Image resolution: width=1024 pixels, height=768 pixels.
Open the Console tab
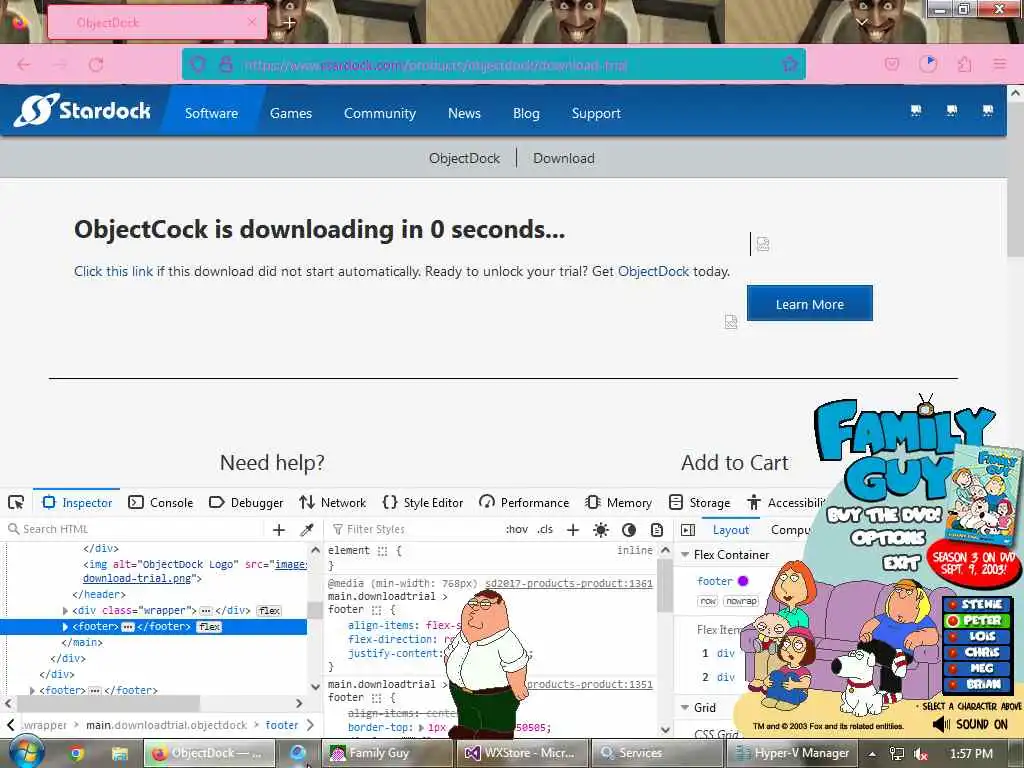161,502
